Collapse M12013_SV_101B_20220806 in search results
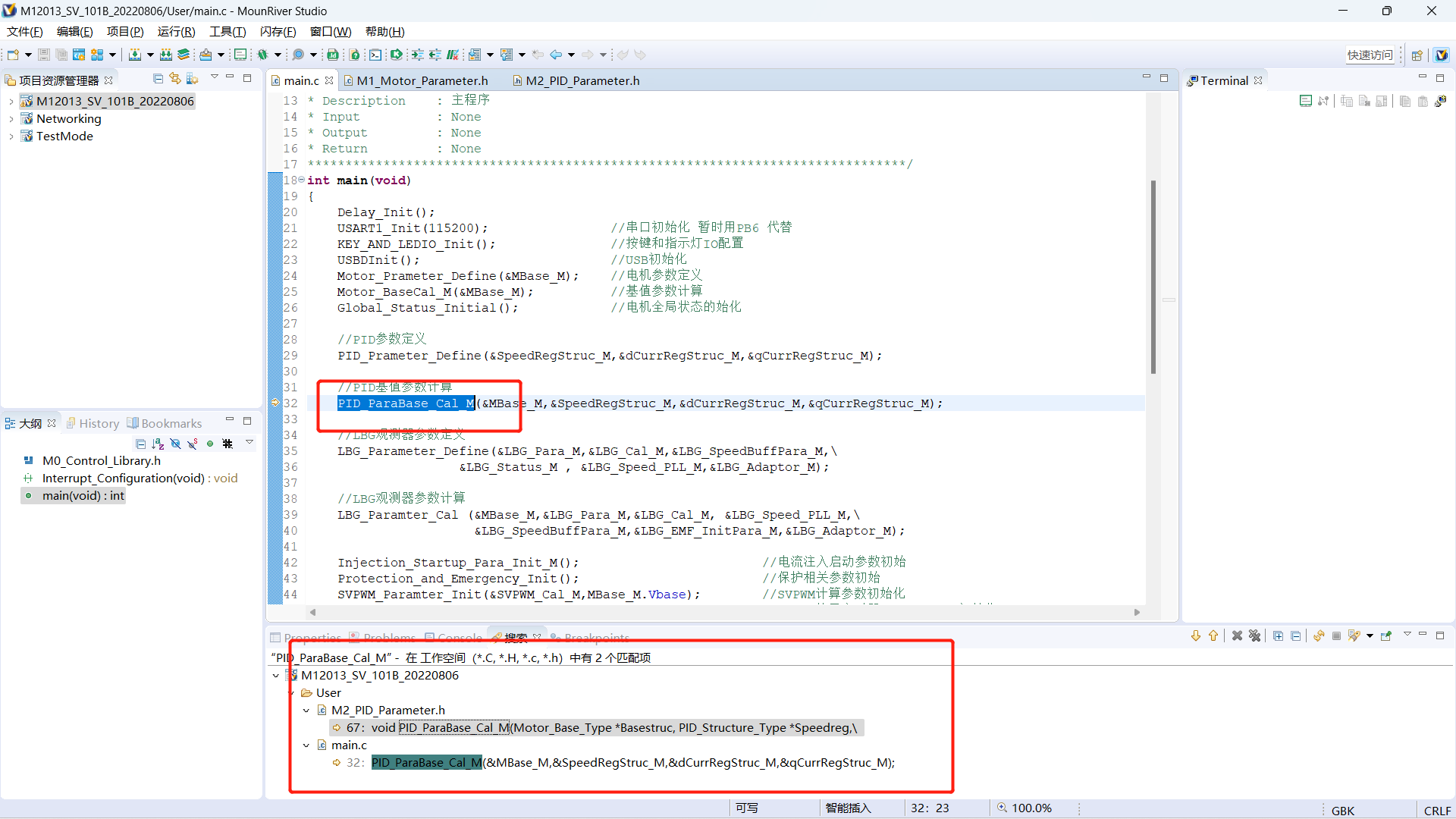This screenshot has height=819, width=1456. 275,676
